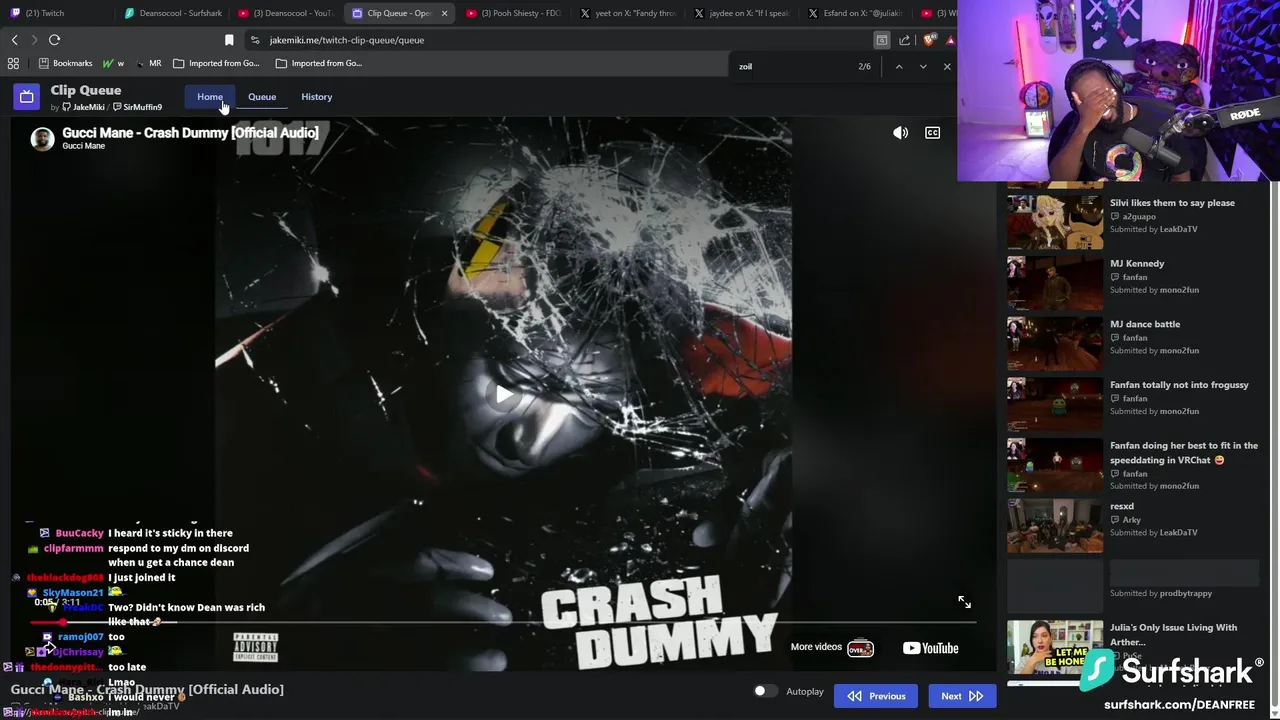Click Gucci Mane channel avatar
This screenshot has height=720, width=1280.
pyautogui.click(x=42, y=139)
